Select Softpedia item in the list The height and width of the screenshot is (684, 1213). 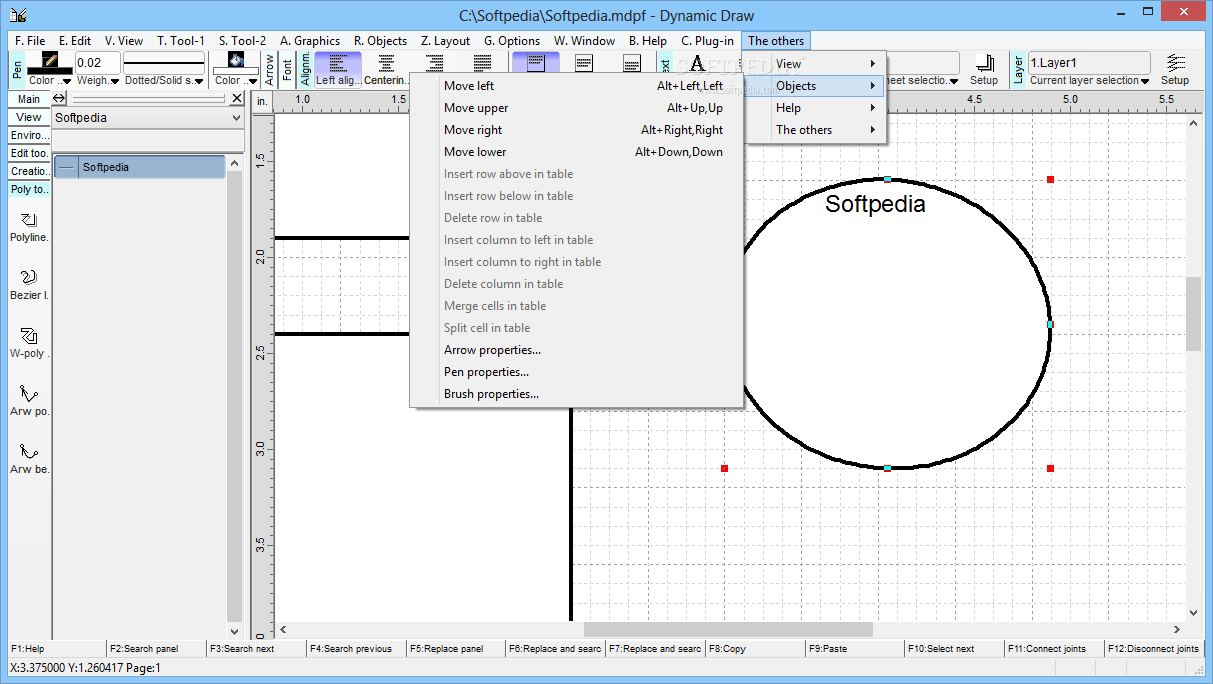(x=140, y=167)
